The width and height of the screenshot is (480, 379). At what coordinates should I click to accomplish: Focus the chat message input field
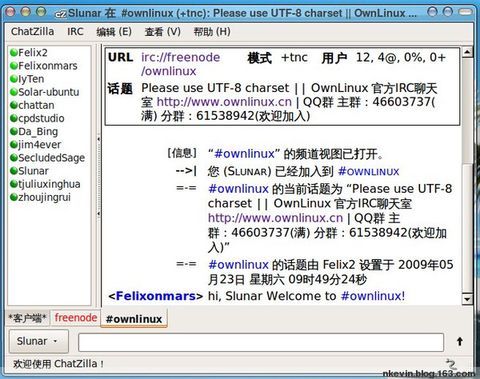tap(261, 342)
